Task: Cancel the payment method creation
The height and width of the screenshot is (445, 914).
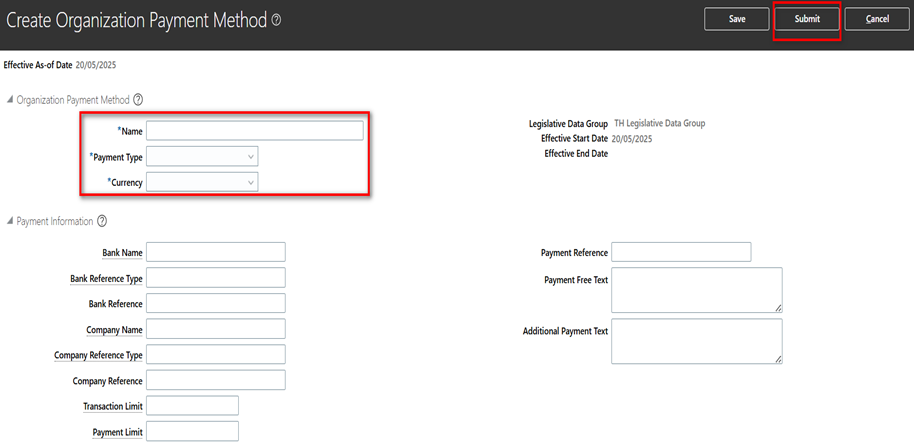Action: coord(877,19)
